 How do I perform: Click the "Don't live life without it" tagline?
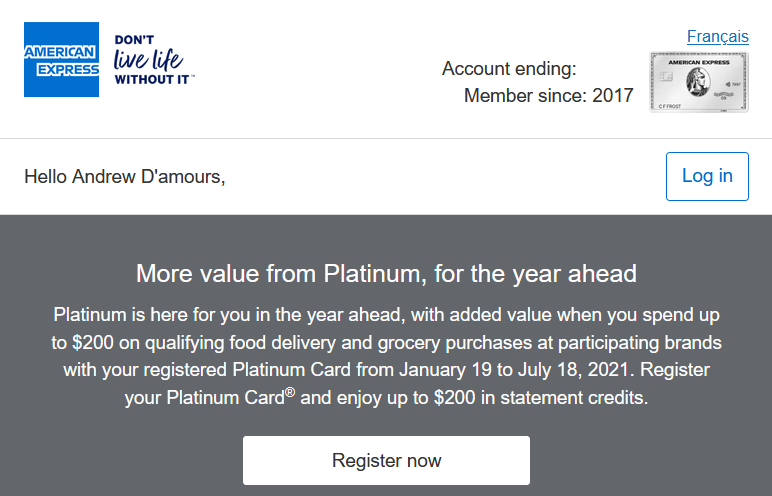pos(154,60)
